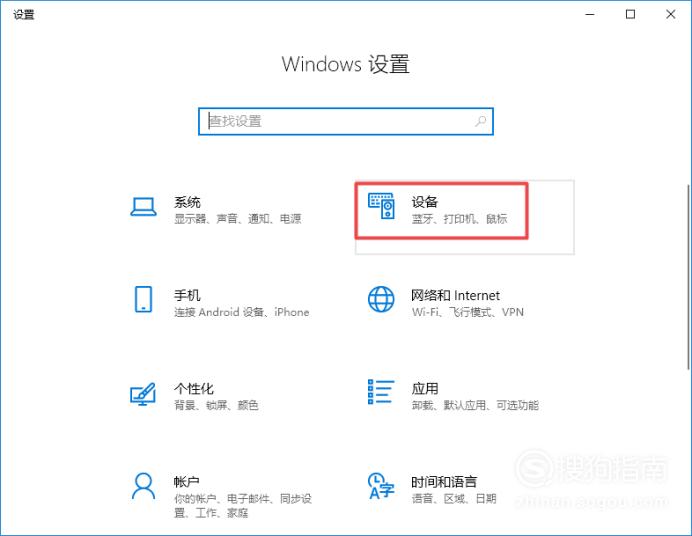Click the vertical scrollbar thumb

click(688, 277)
